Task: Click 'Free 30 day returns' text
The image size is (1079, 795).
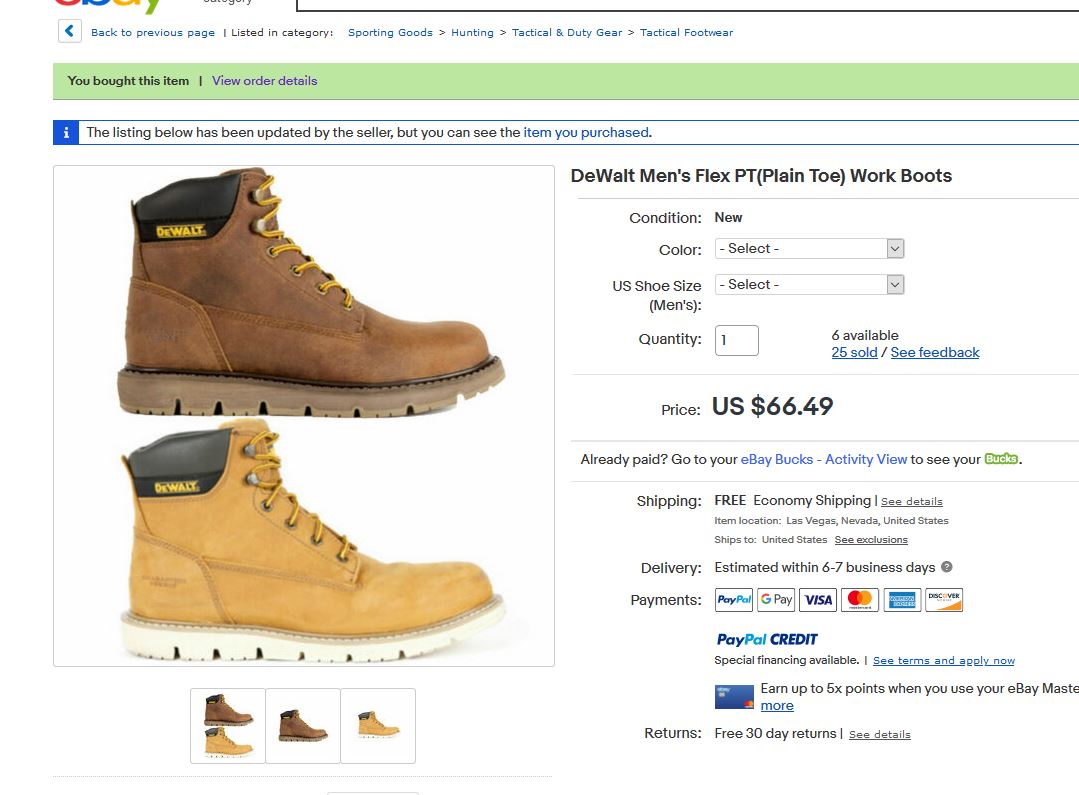Action: tap(775, 733)
